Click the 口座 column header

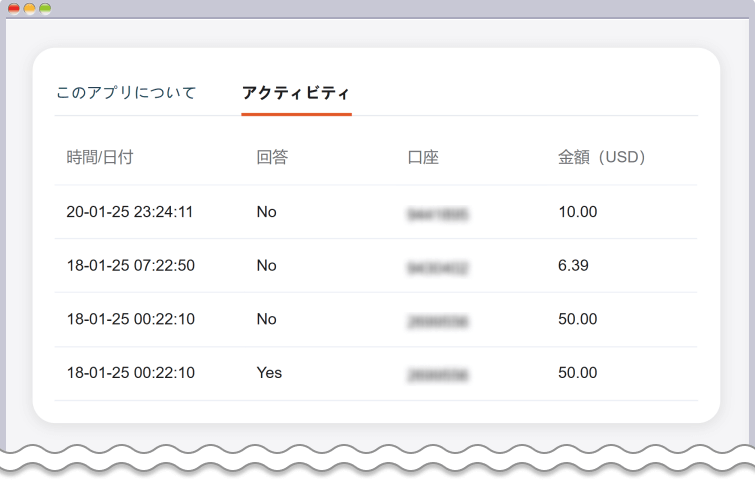[x=423, y=157]
